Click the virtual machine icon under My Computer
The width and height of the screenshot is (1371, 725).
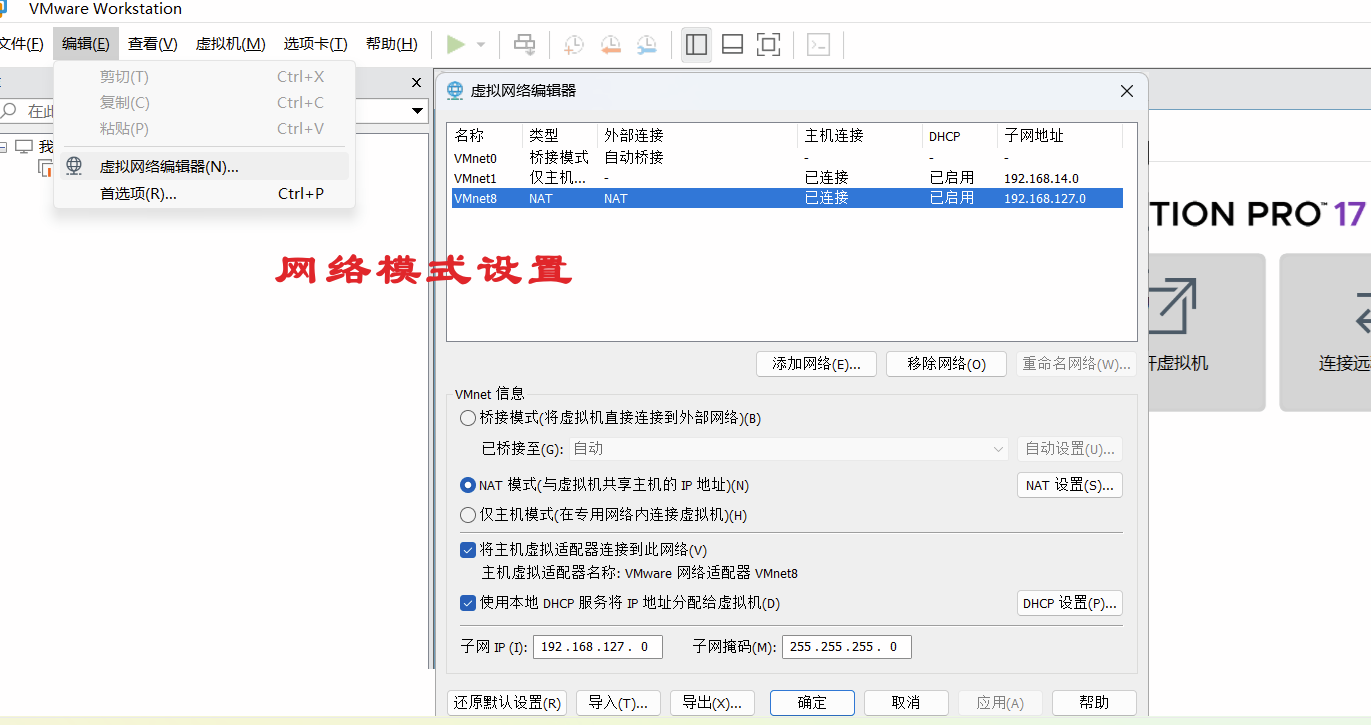point(46,167)
